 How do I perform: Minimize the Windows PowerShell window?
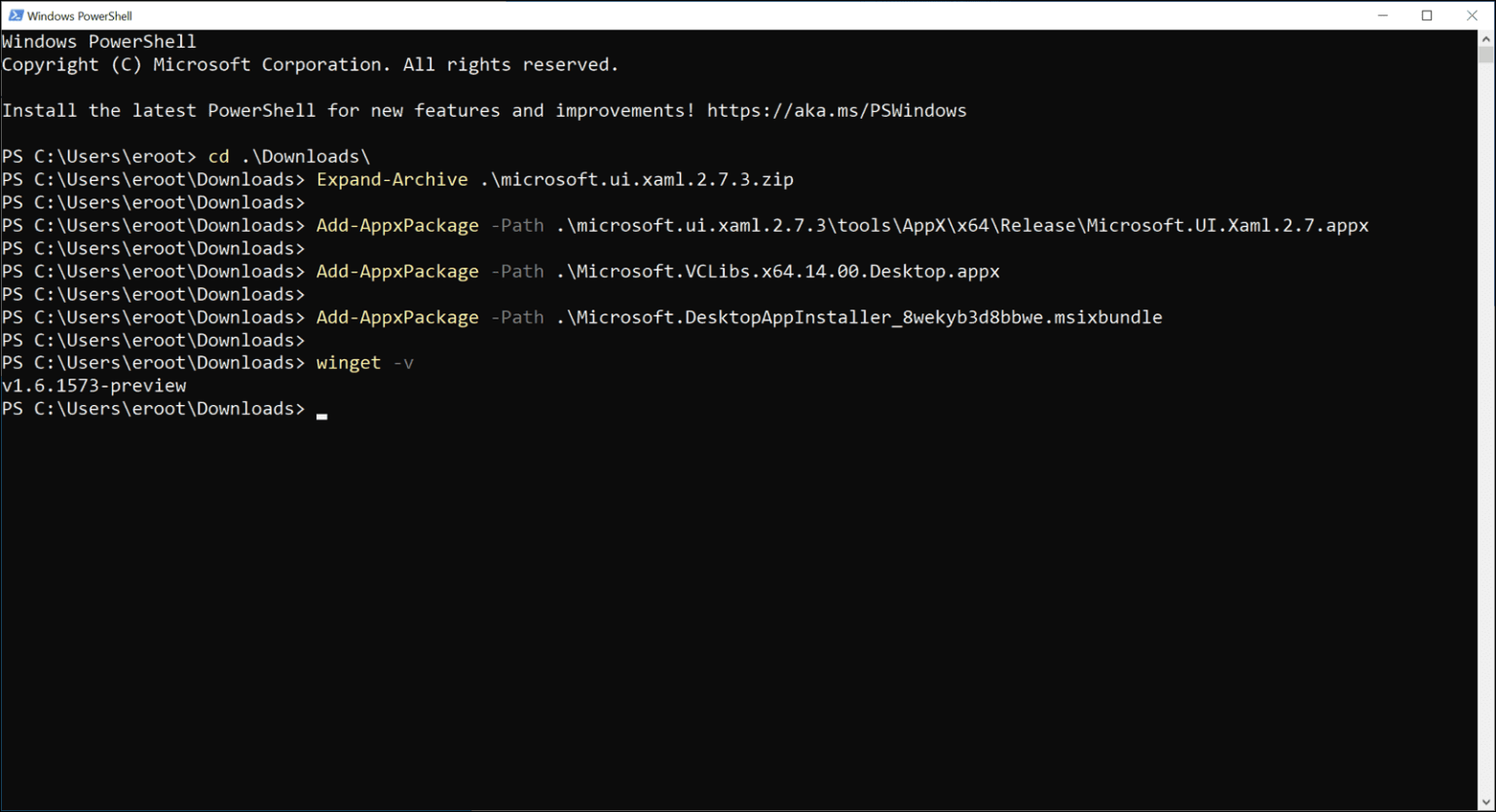coord(1383,16)
